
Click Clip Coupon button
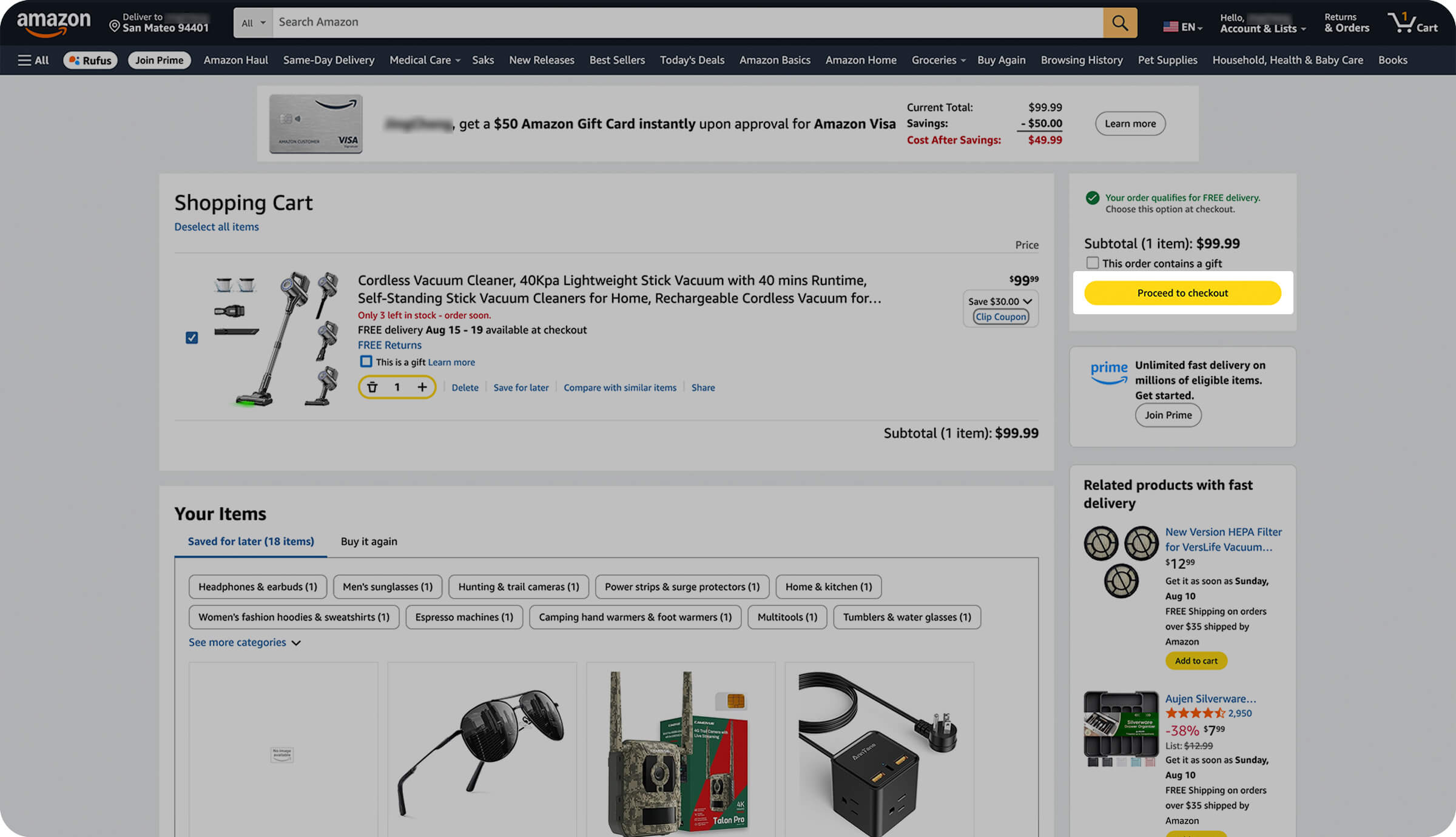[x=1000, y=317]
